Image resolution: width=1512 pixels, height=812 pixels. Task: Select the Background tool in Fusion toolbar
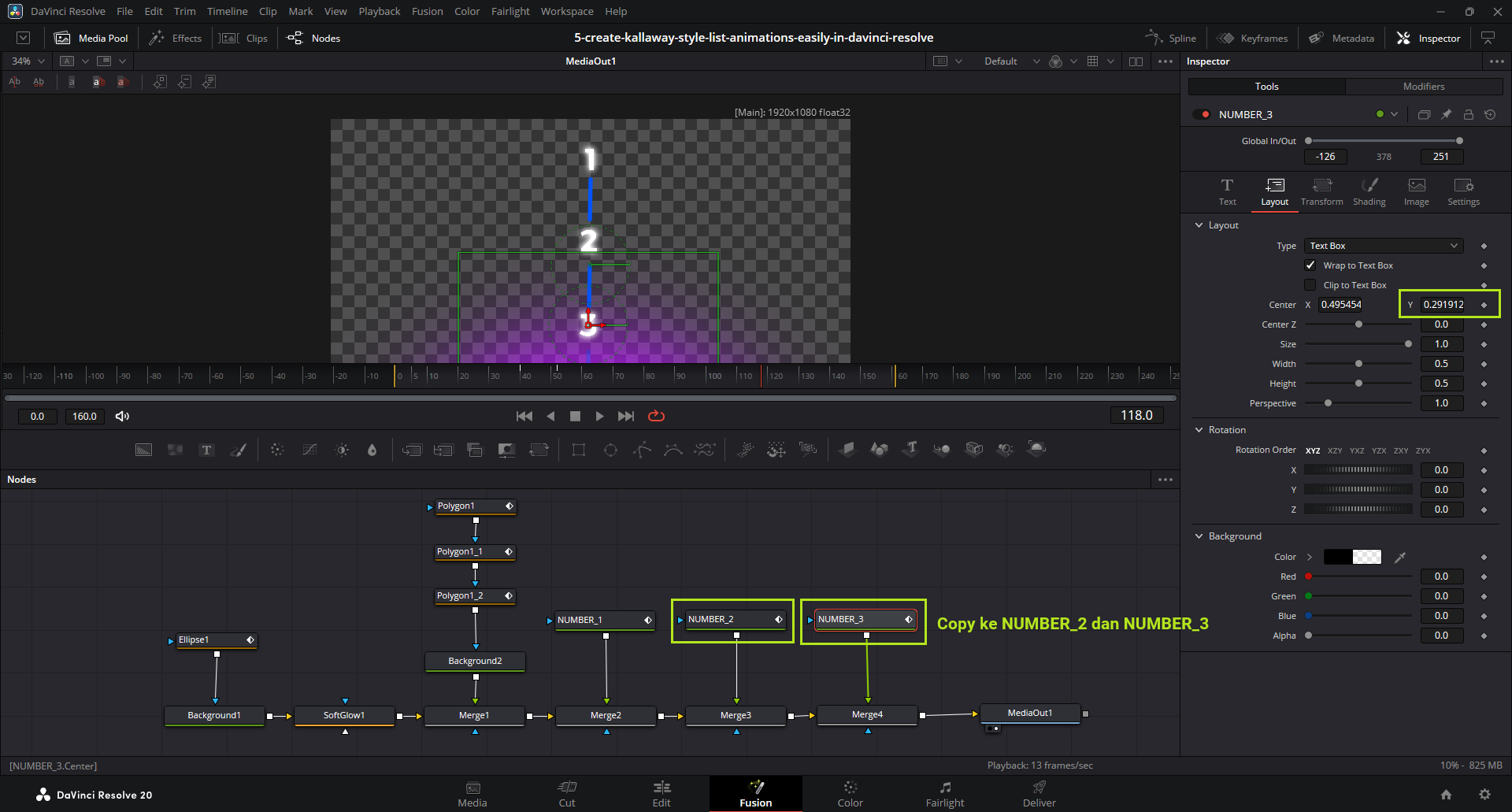click(x=143, y=450)
